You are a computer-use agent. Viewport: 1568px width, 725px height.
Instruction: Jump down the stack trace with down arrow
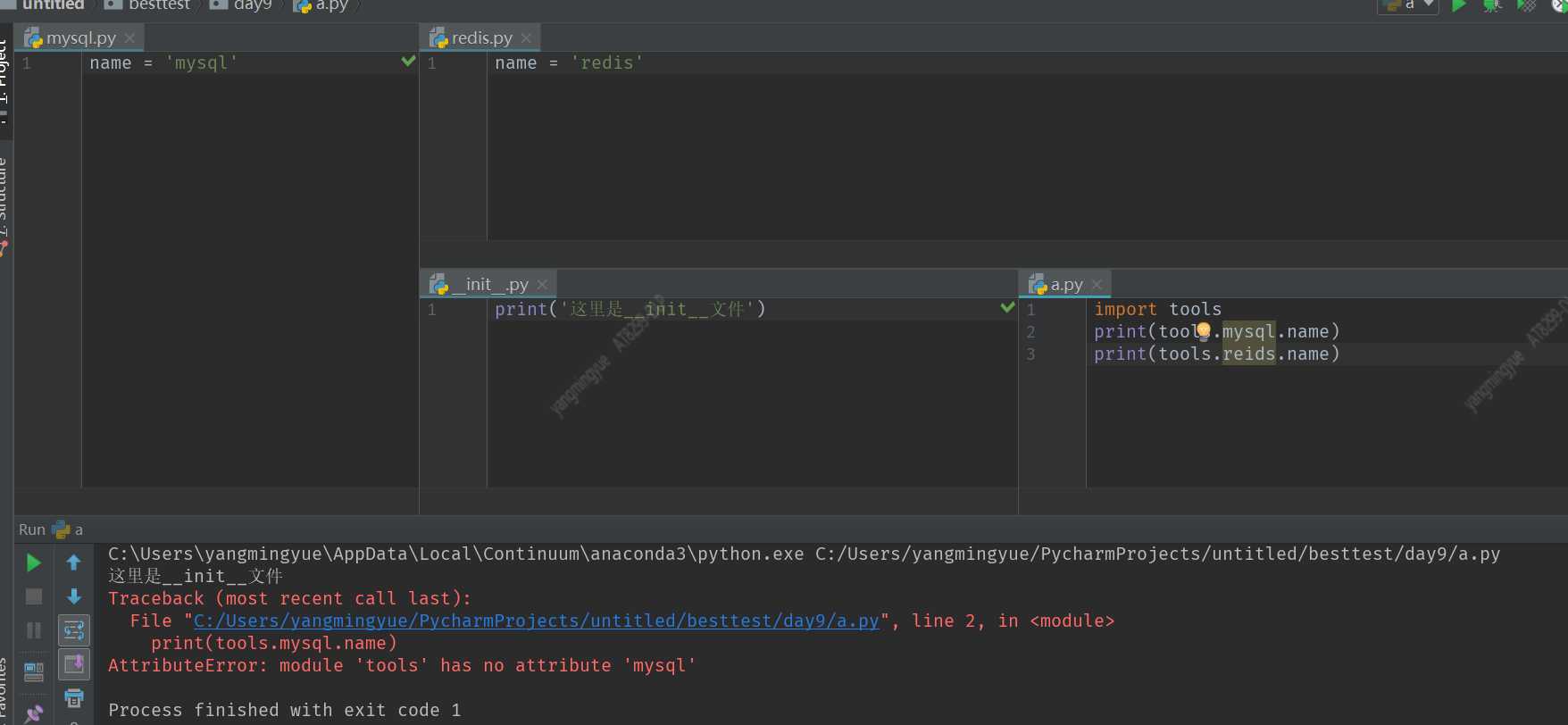coord(74,596)
